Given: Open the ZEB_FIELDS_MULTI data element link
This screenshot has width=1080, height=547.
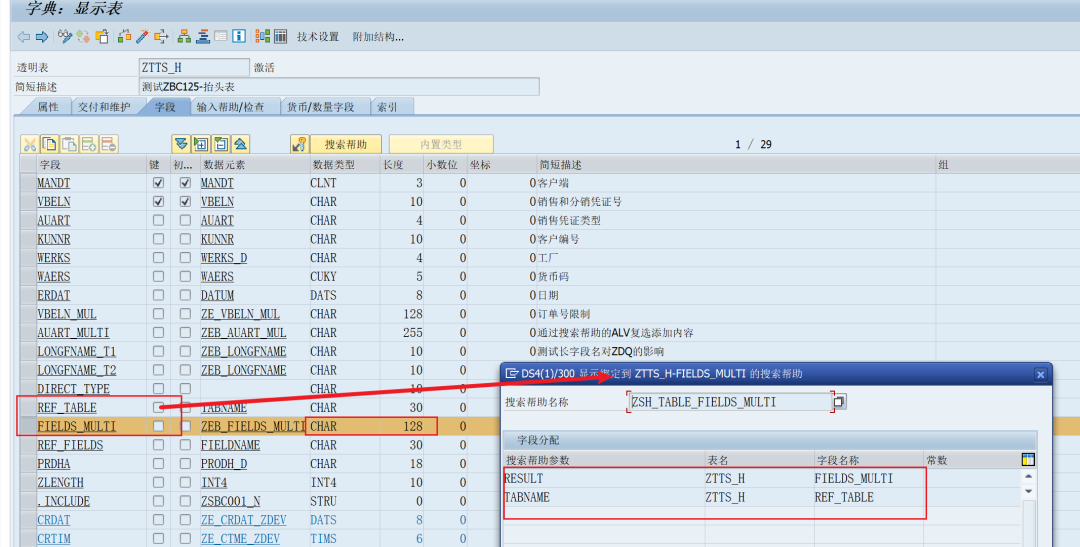Looking at the screenshot, I should [x=253, y=426].
